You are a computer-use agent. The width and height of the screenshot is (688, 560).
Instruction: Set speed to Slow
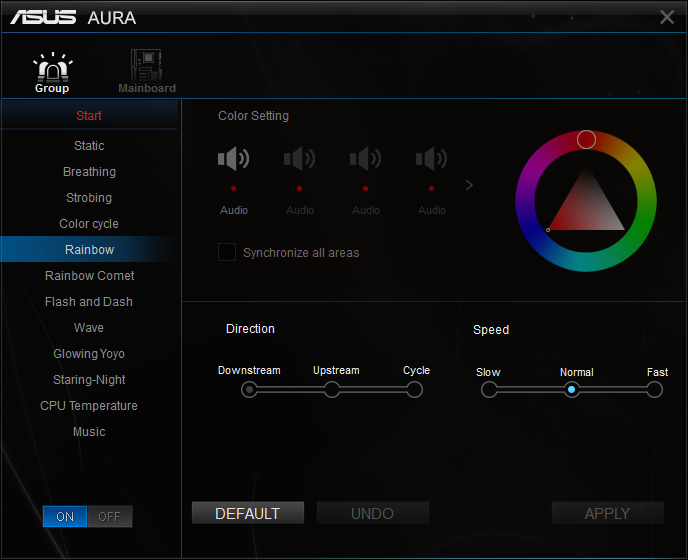click(x=489, y=390)
